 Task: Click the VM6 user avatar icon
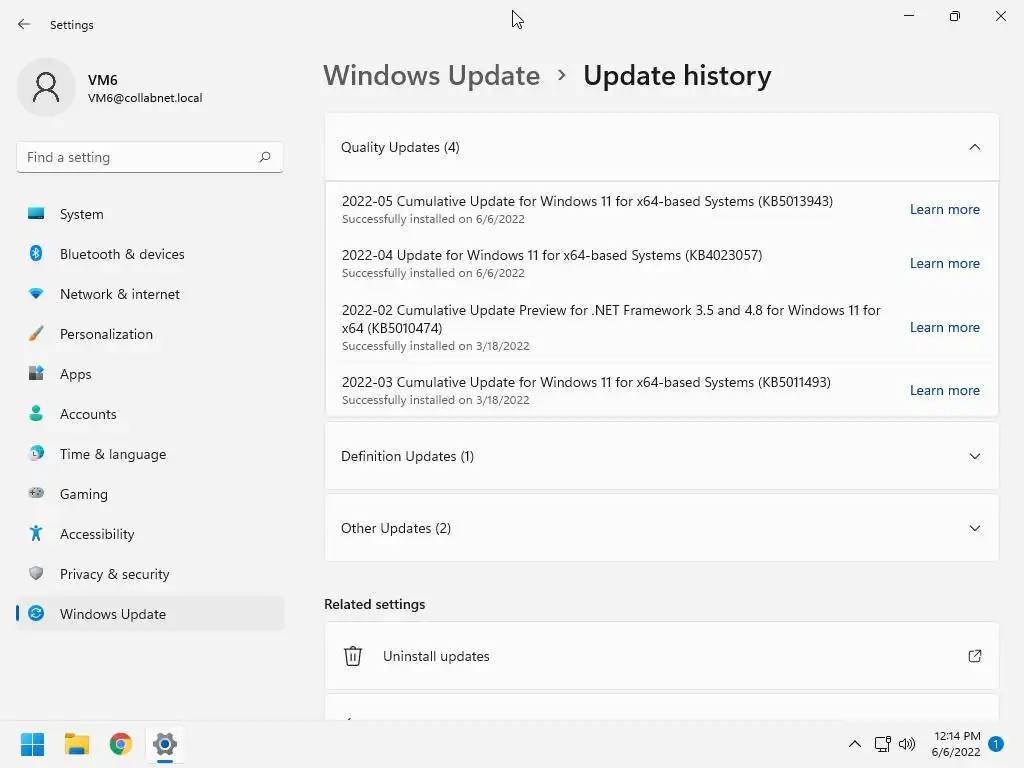pos(46,87)
